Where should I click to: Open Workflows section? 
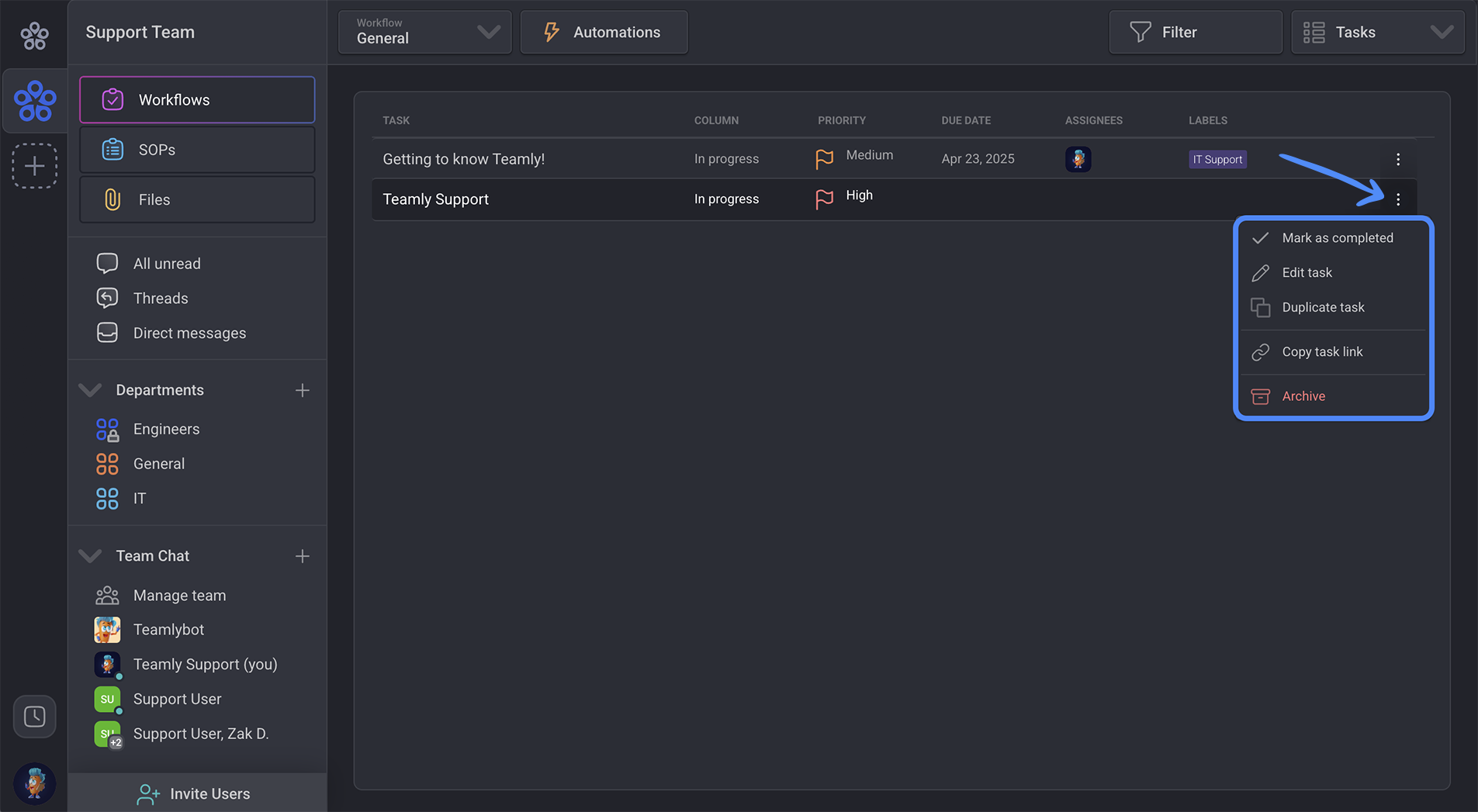(197, 99)
